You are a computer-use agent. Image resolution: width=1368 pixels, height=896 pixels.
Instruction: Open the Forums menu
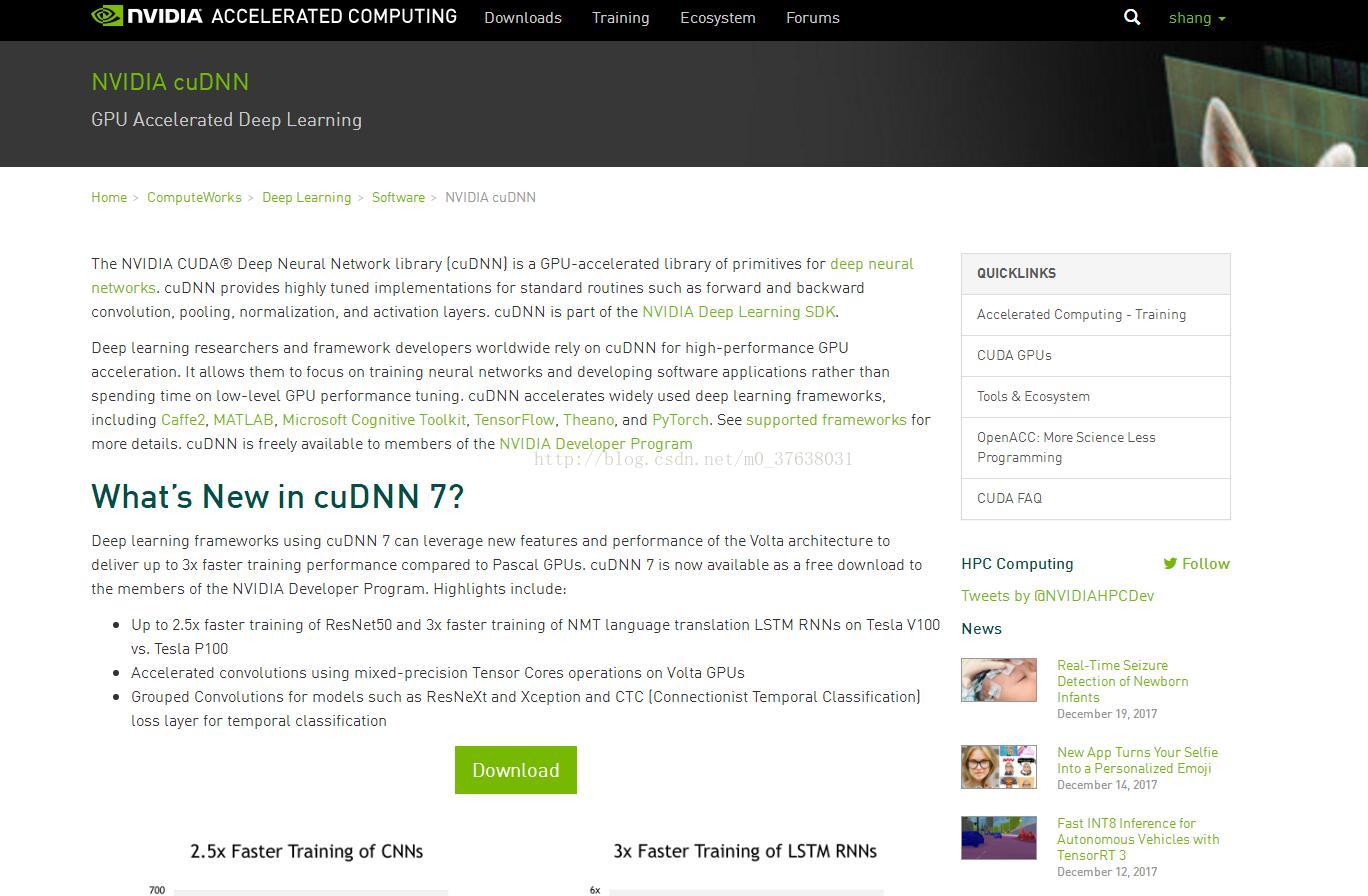[x=813, y=18]
